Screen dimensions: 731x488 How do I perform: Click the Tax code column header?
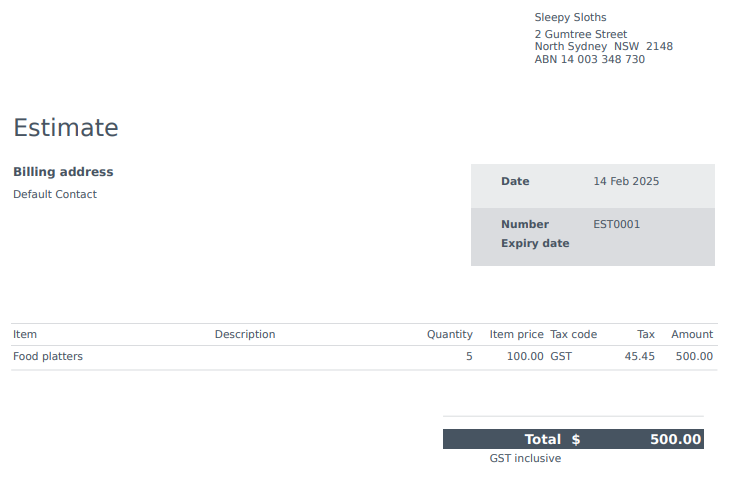[573, 335]
